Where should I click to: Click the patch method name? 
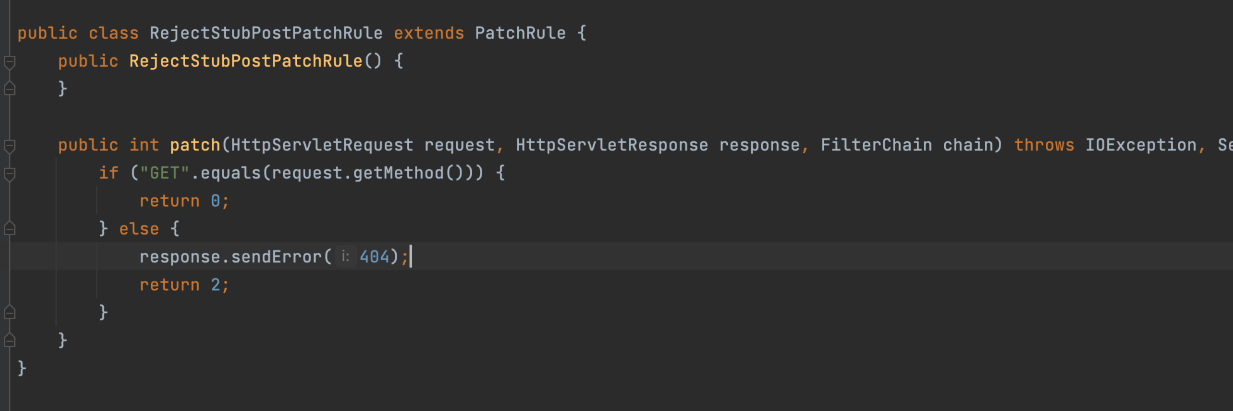(x=195, y=145)
